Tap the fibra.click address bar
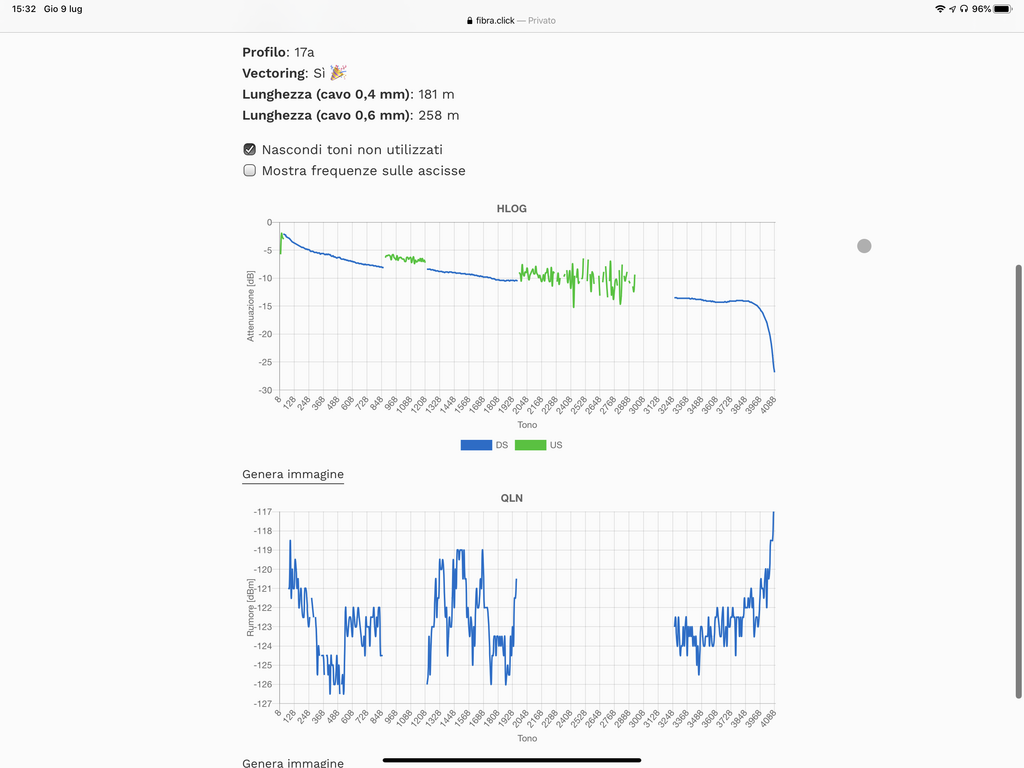The image size is (1024, 768). (x=511, y=20)
